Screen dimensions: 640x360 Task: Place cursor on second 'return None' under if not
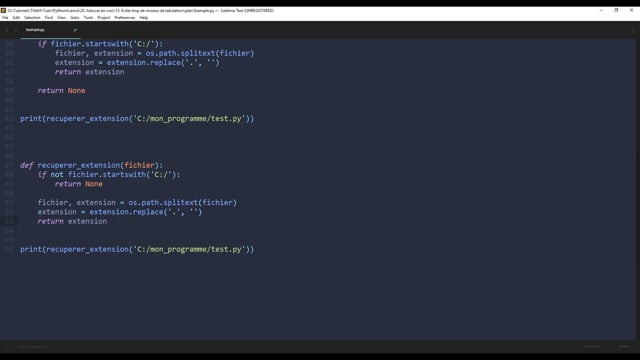[x=79, y=184]
